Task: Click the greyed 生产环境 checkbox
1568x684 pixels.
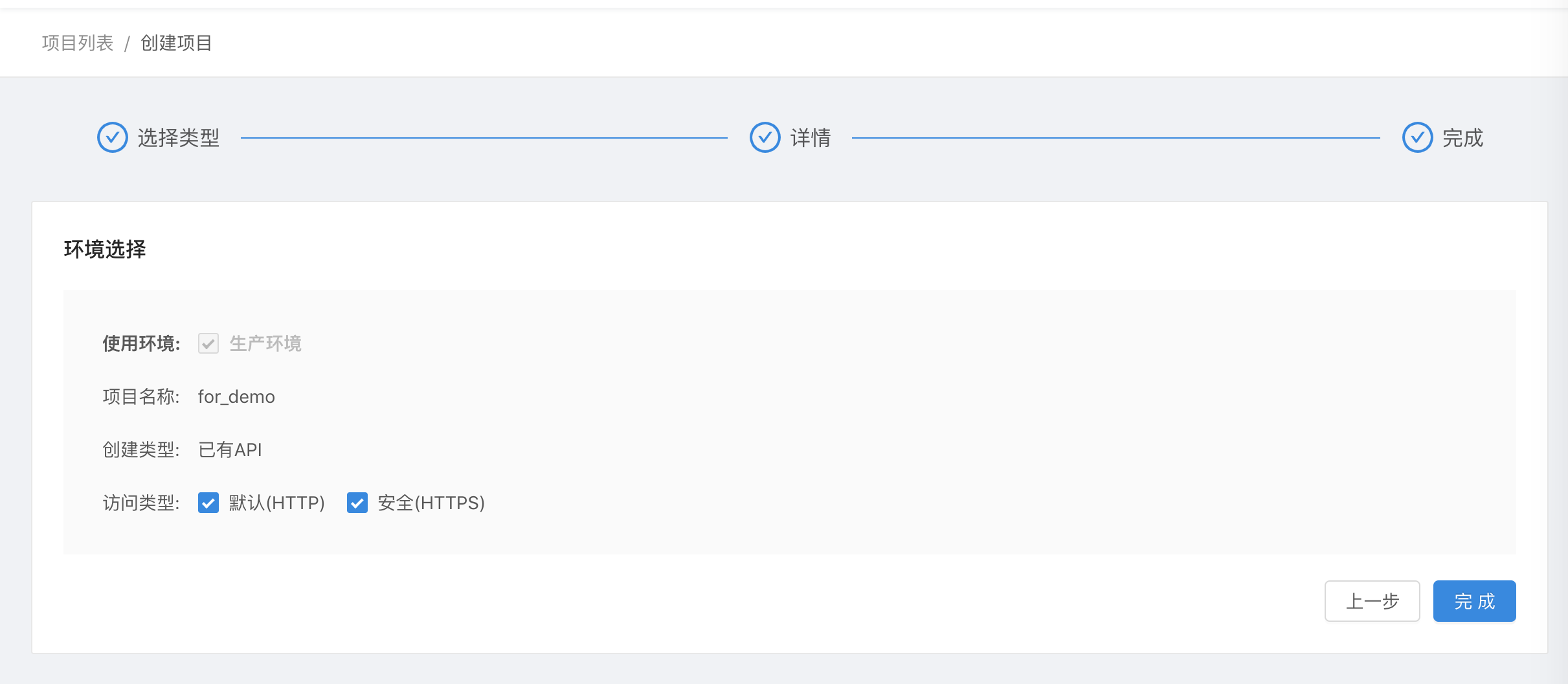Action: click(x=208, y=343)
